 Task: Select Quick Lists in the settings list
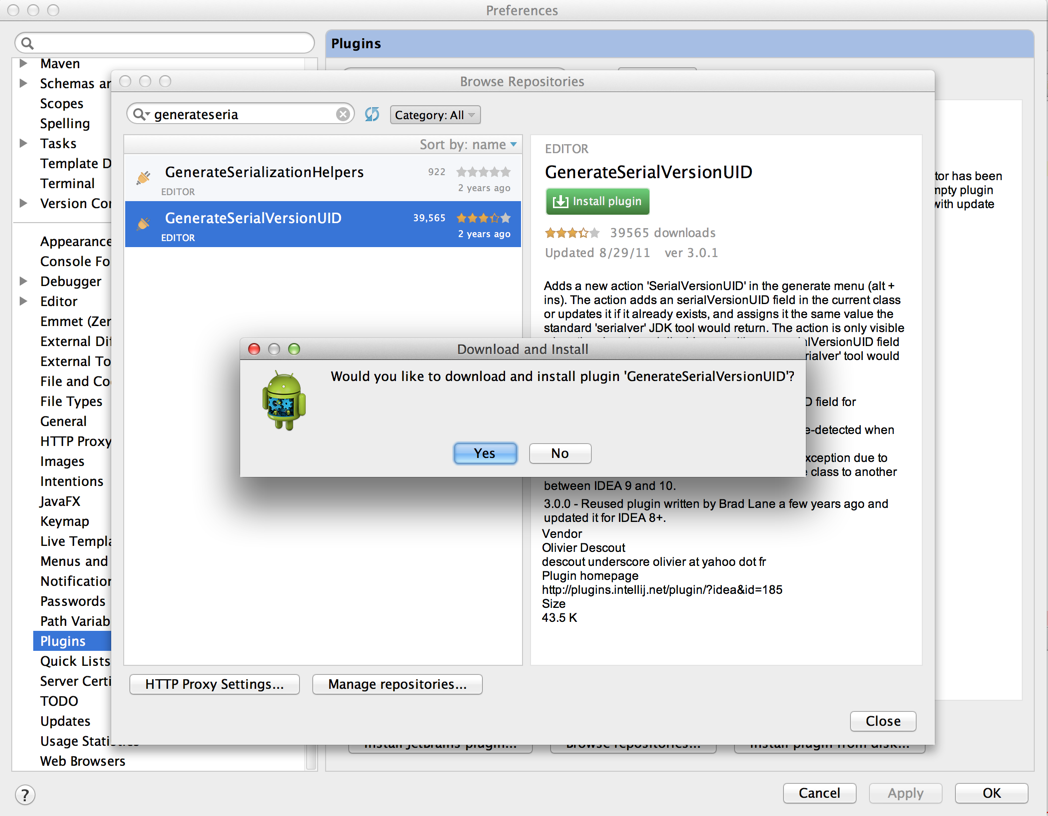pos(75,661)
